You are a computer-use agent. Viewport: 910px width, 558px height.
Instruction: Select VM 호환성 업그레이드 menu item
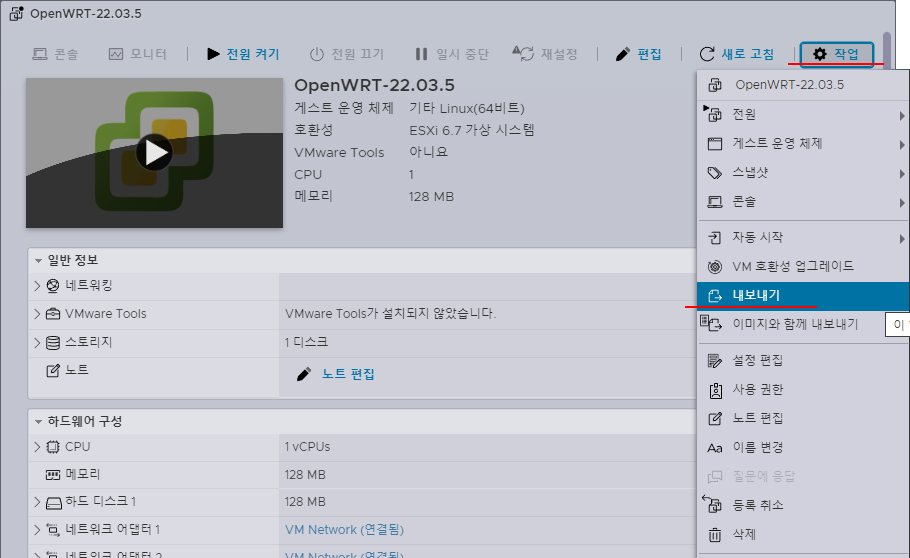click(x=803, y=267)
